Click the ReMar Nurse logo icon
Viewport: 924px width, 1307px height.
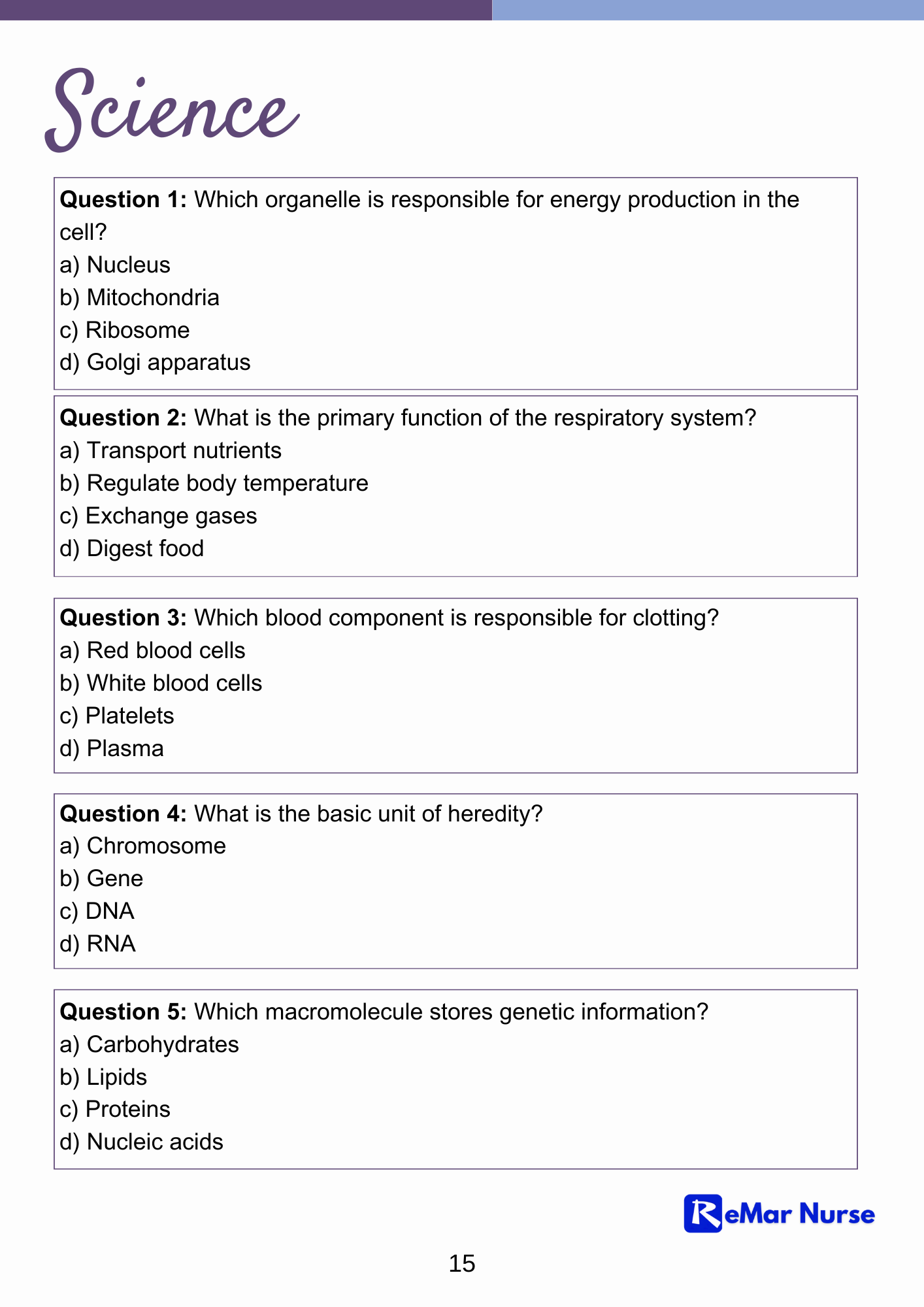point(702,1214)
